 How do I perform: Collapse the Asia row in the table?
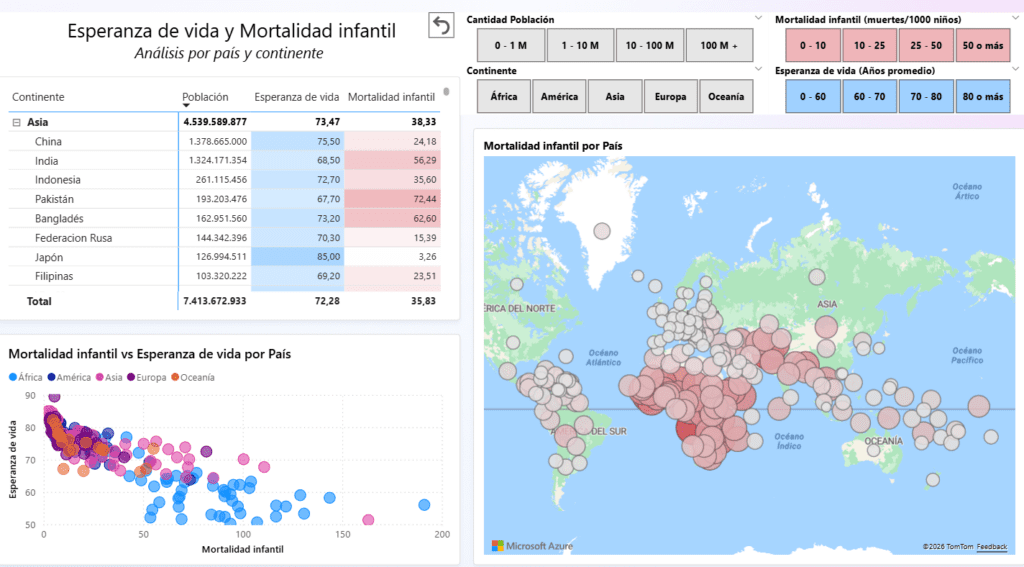pos(16,122)
